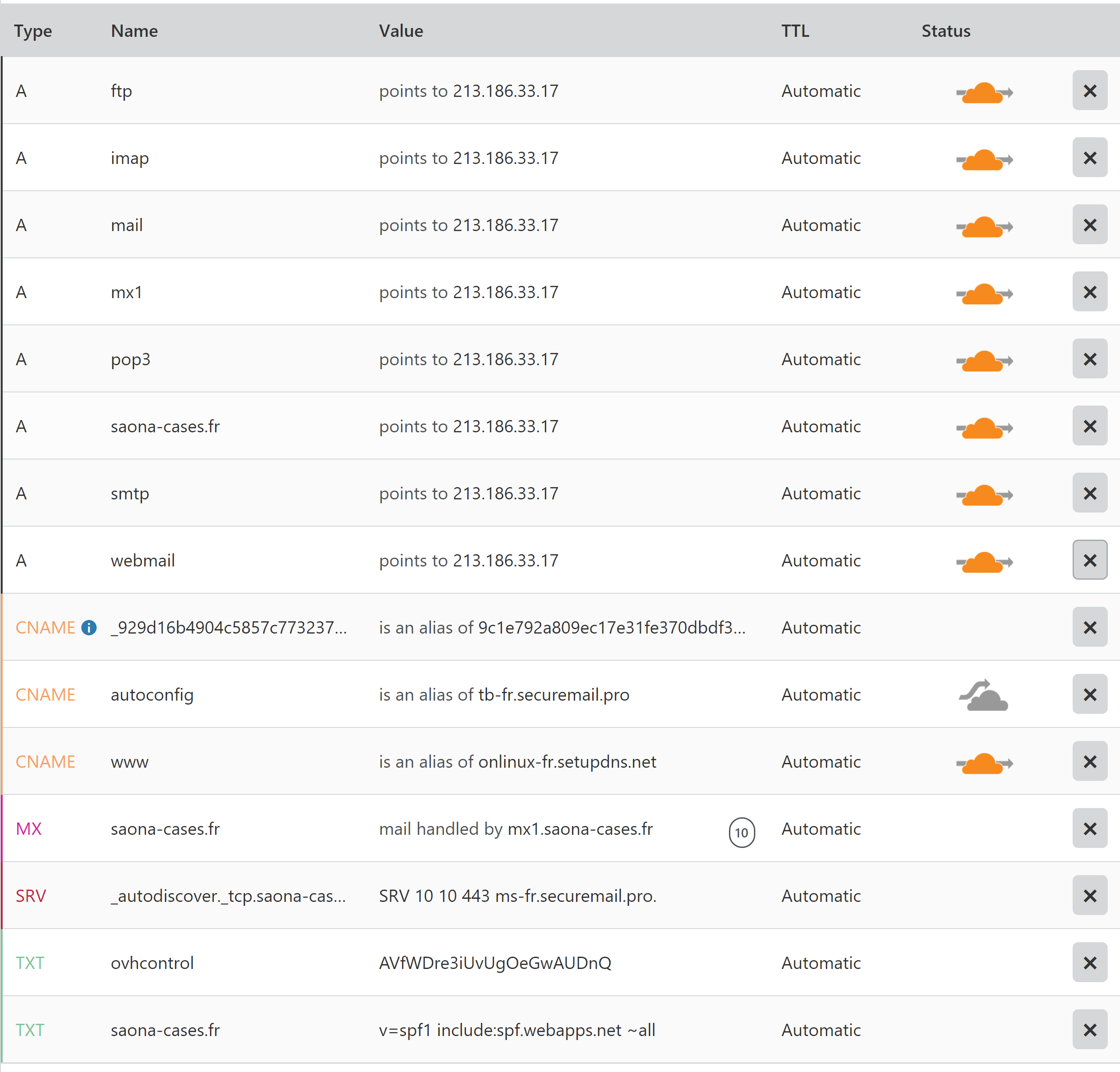Click the Type column header

(x=33, y=31)
